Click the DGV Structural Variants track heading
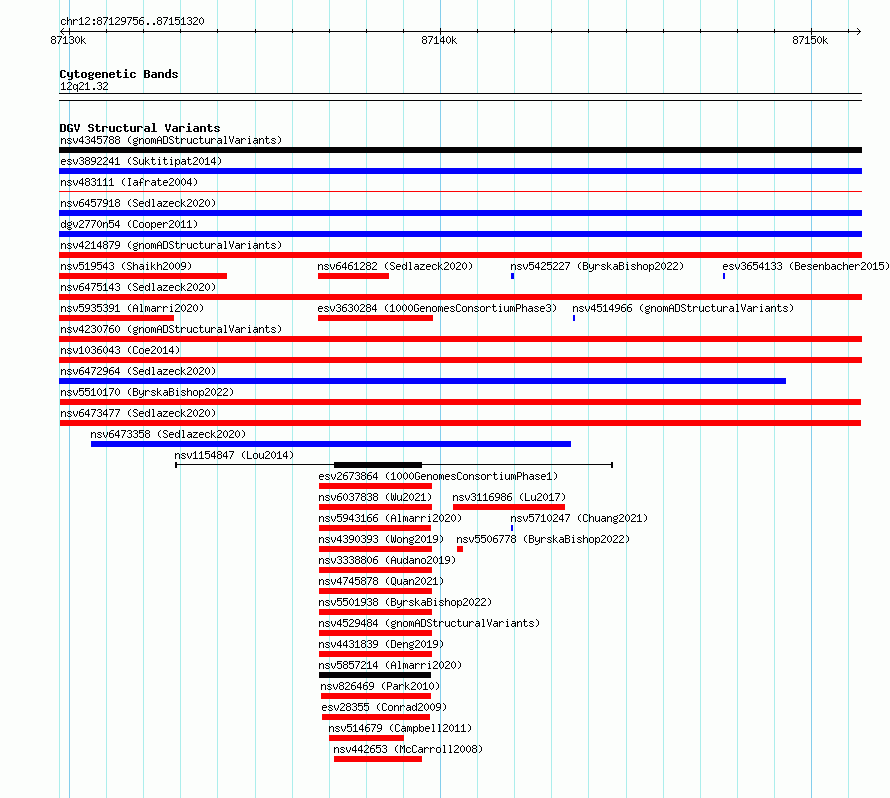 click(x=140, y=128)
